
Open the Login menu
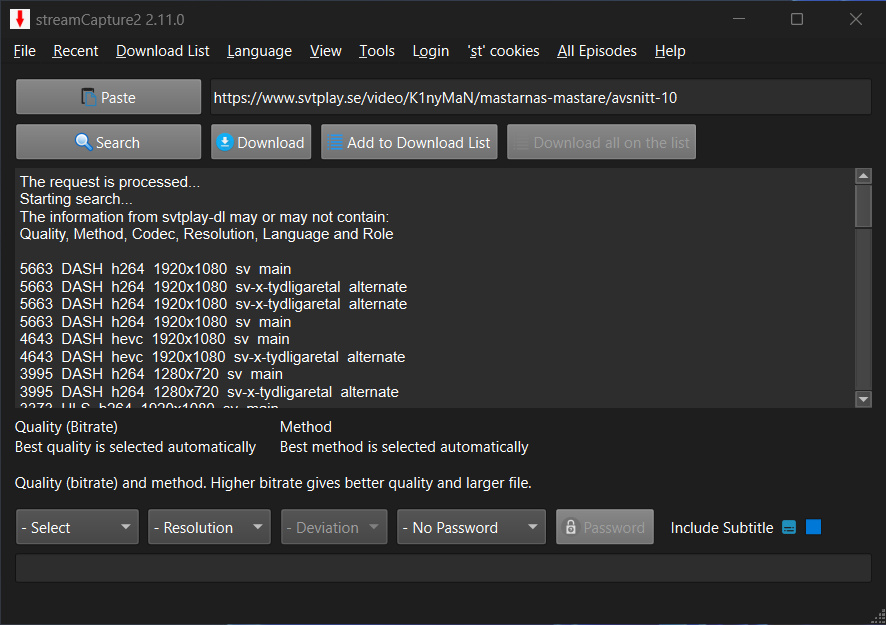pos(431,51)
